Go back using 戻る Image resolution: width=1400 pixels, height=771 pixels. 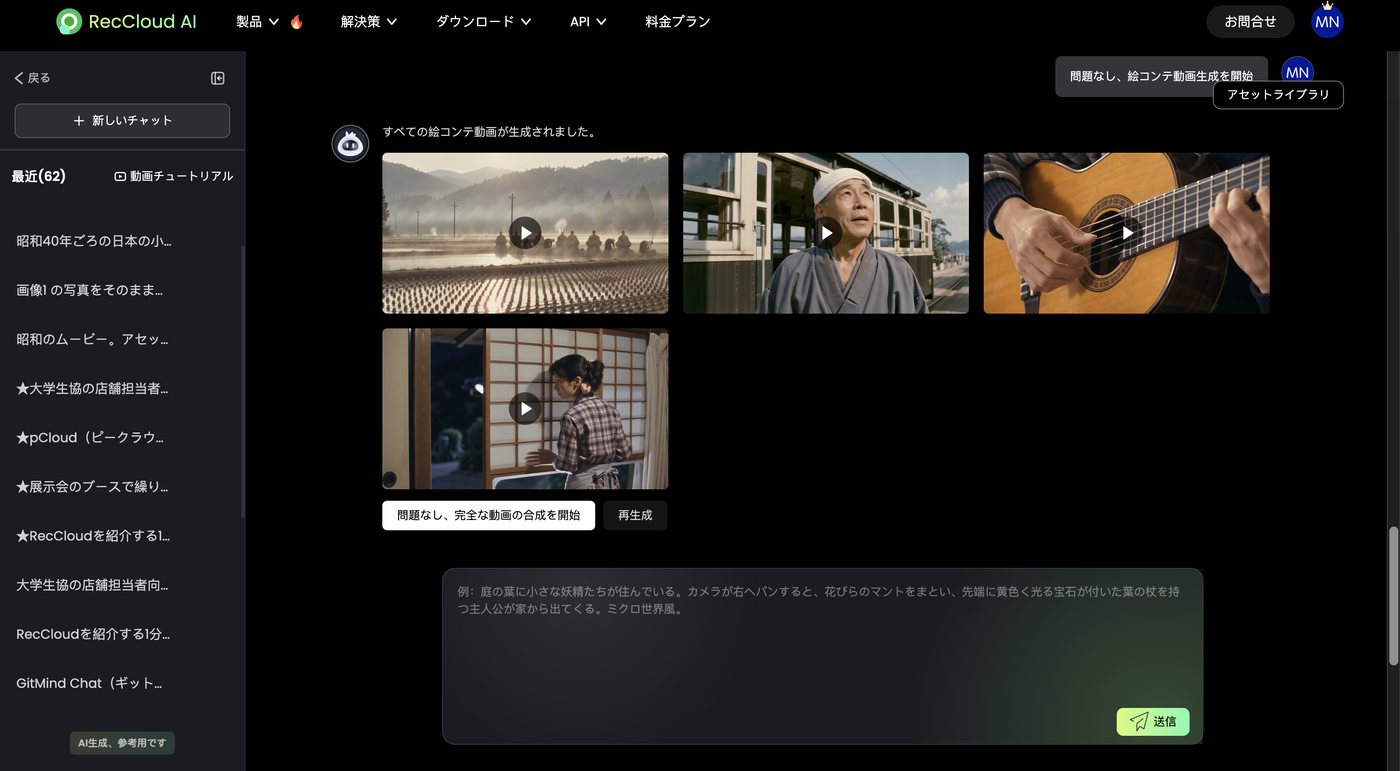32,78
